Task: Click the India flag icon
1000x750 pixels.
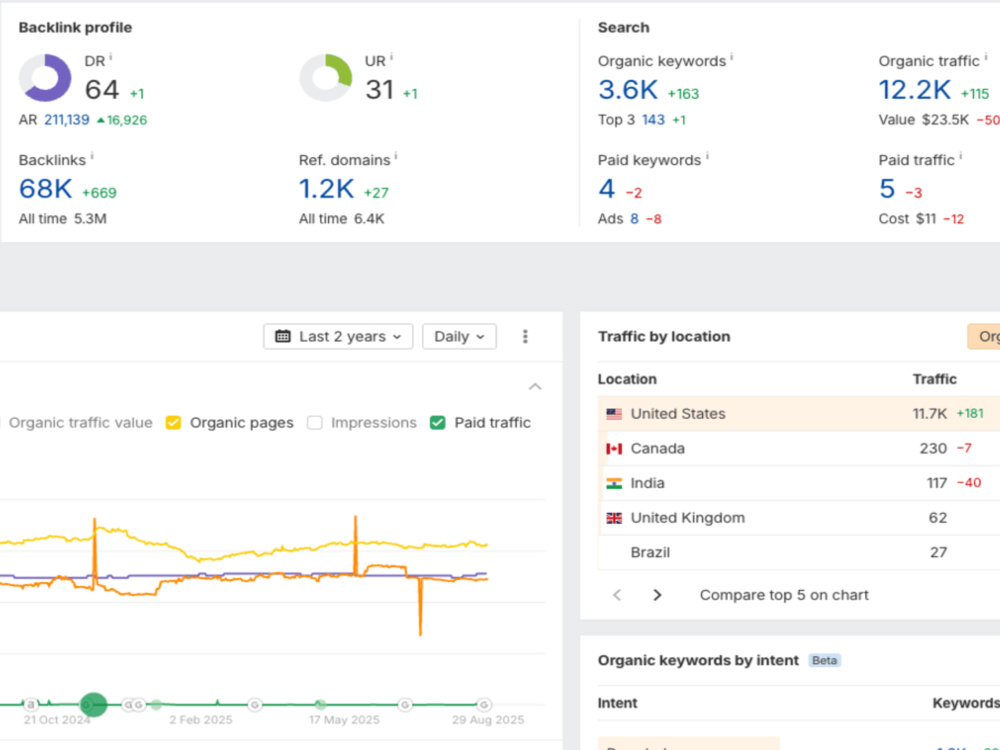Action: point(614,483)
